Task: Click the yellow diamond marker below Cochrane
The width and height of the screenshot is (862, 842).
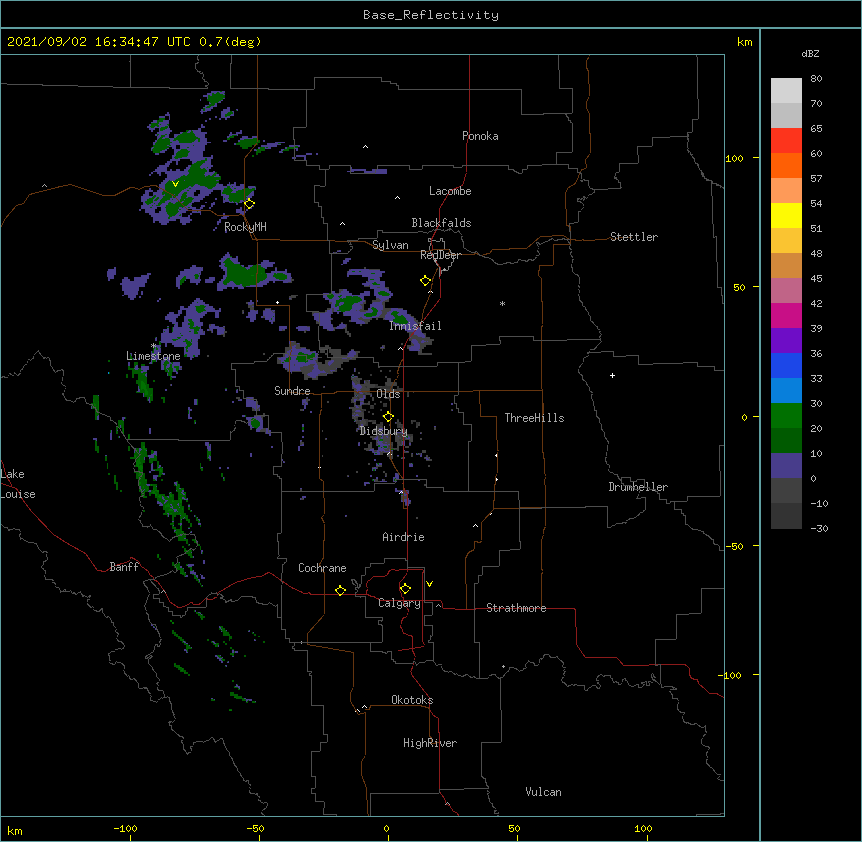Action: pos(340,590)
